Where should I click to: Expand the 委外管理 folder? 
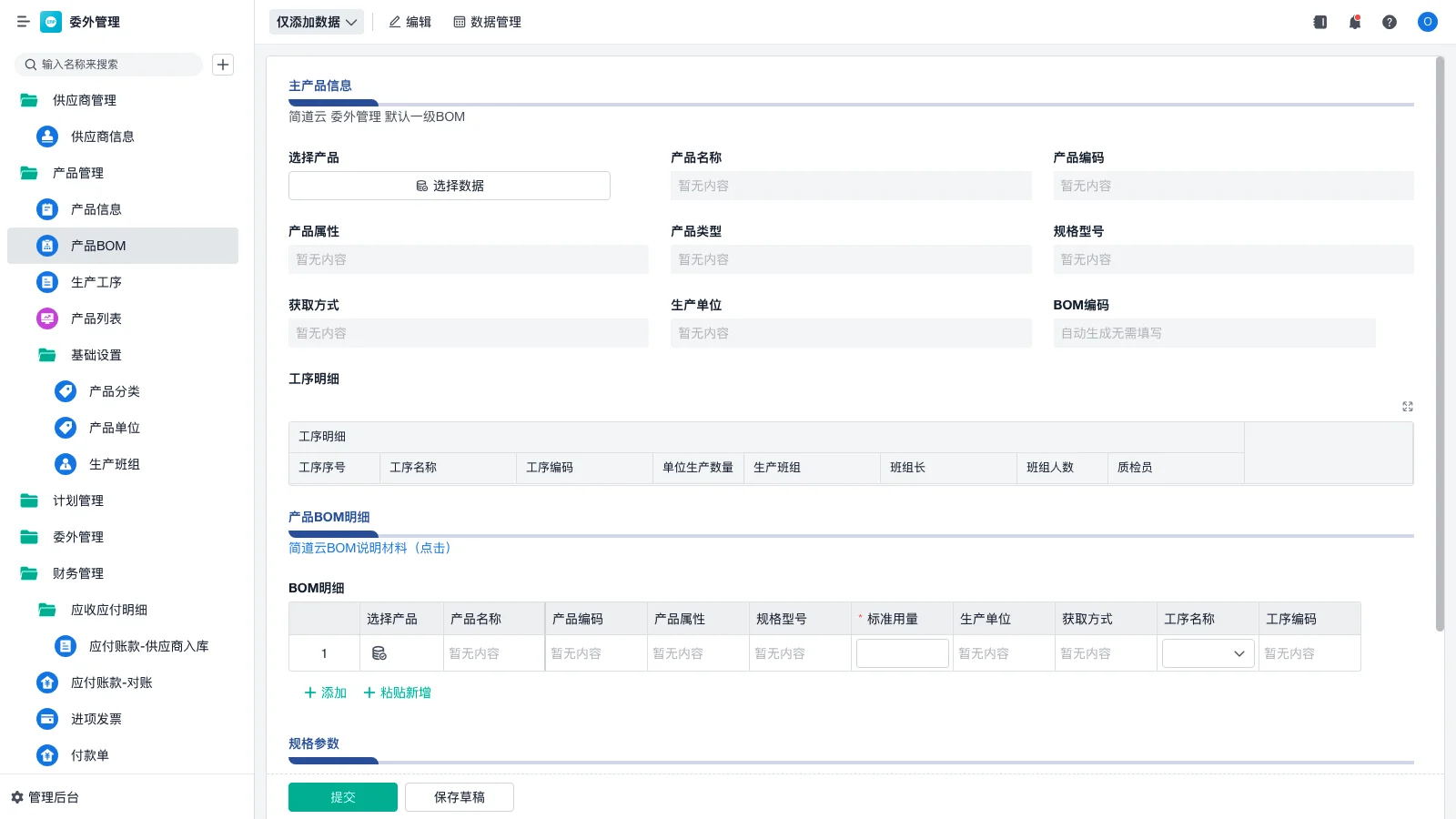tap(78, 537)
